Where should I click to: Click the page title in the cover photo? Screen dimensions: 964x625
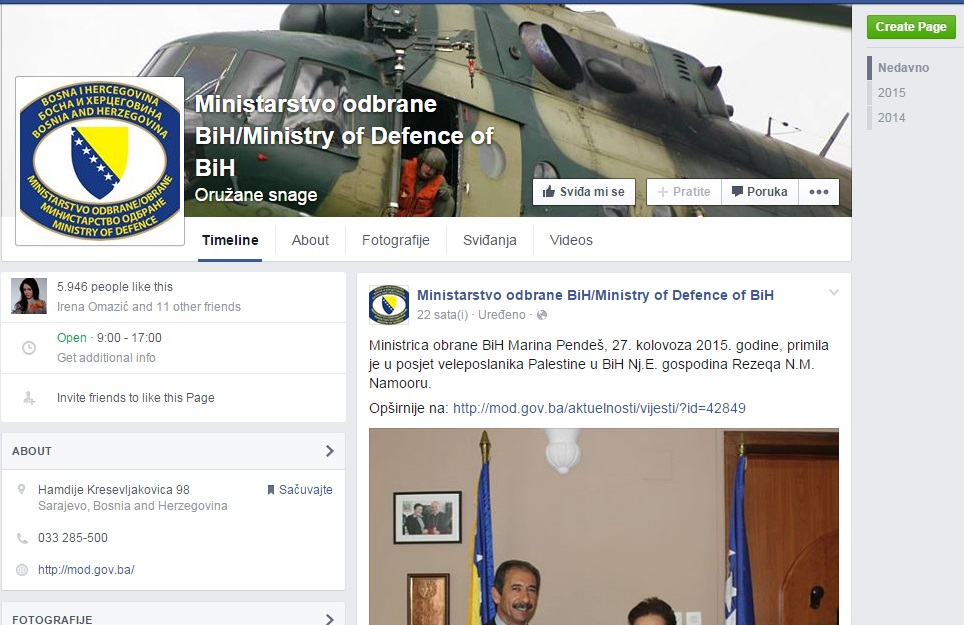(x=344, y=136)
